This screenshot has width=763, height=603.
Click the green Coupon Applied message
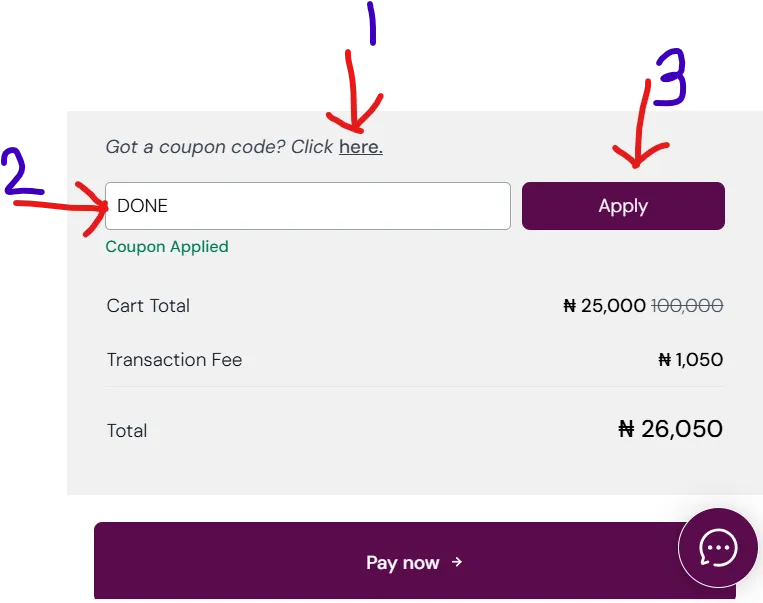(x=167, y=246)
